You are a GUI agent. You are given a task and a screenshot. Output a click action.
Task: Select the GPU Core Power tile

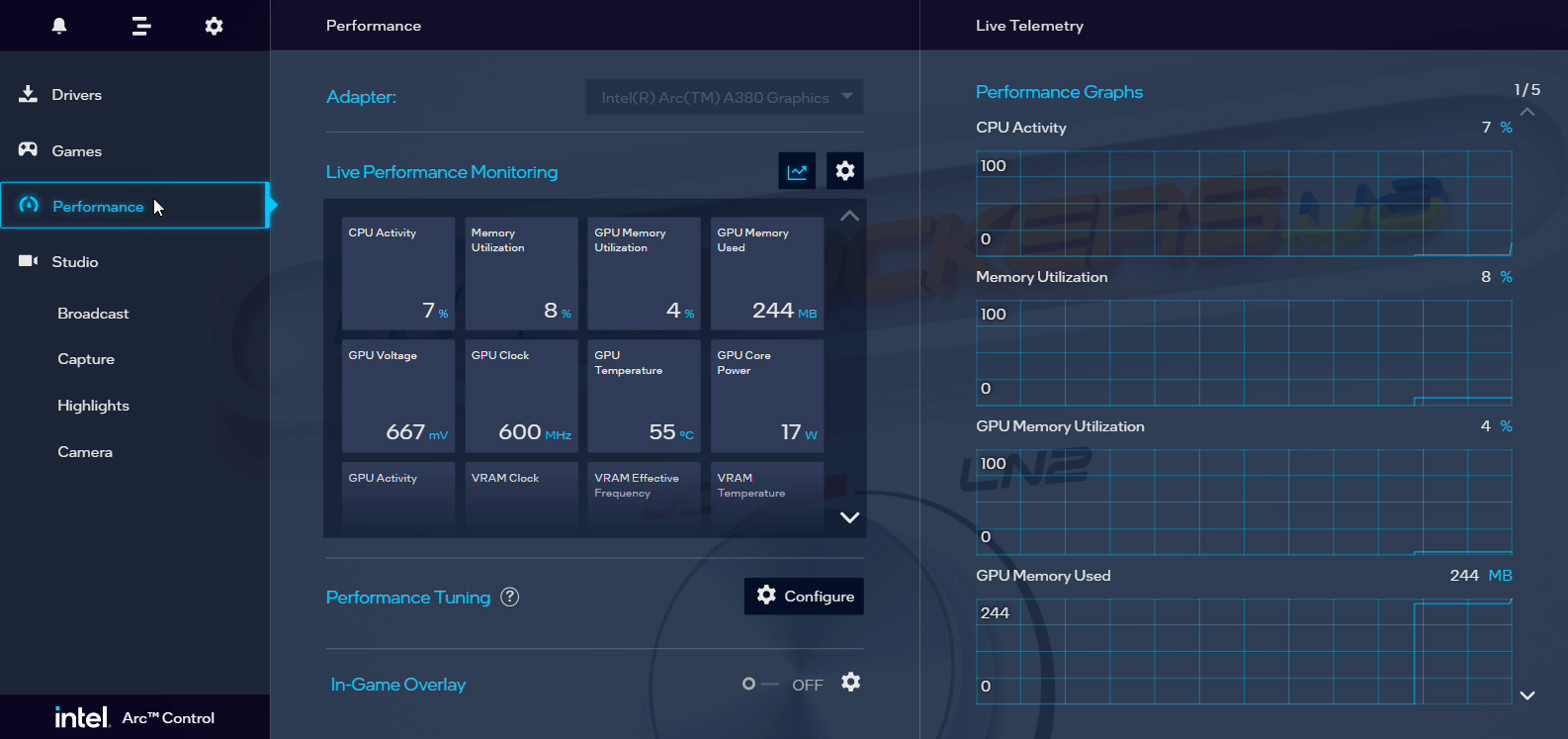(767, 397)
